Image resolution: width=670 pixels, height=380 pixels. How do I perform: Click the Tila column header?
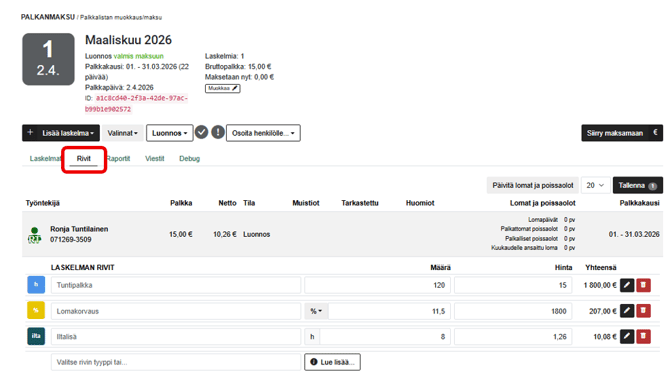(x=249, y=203)
